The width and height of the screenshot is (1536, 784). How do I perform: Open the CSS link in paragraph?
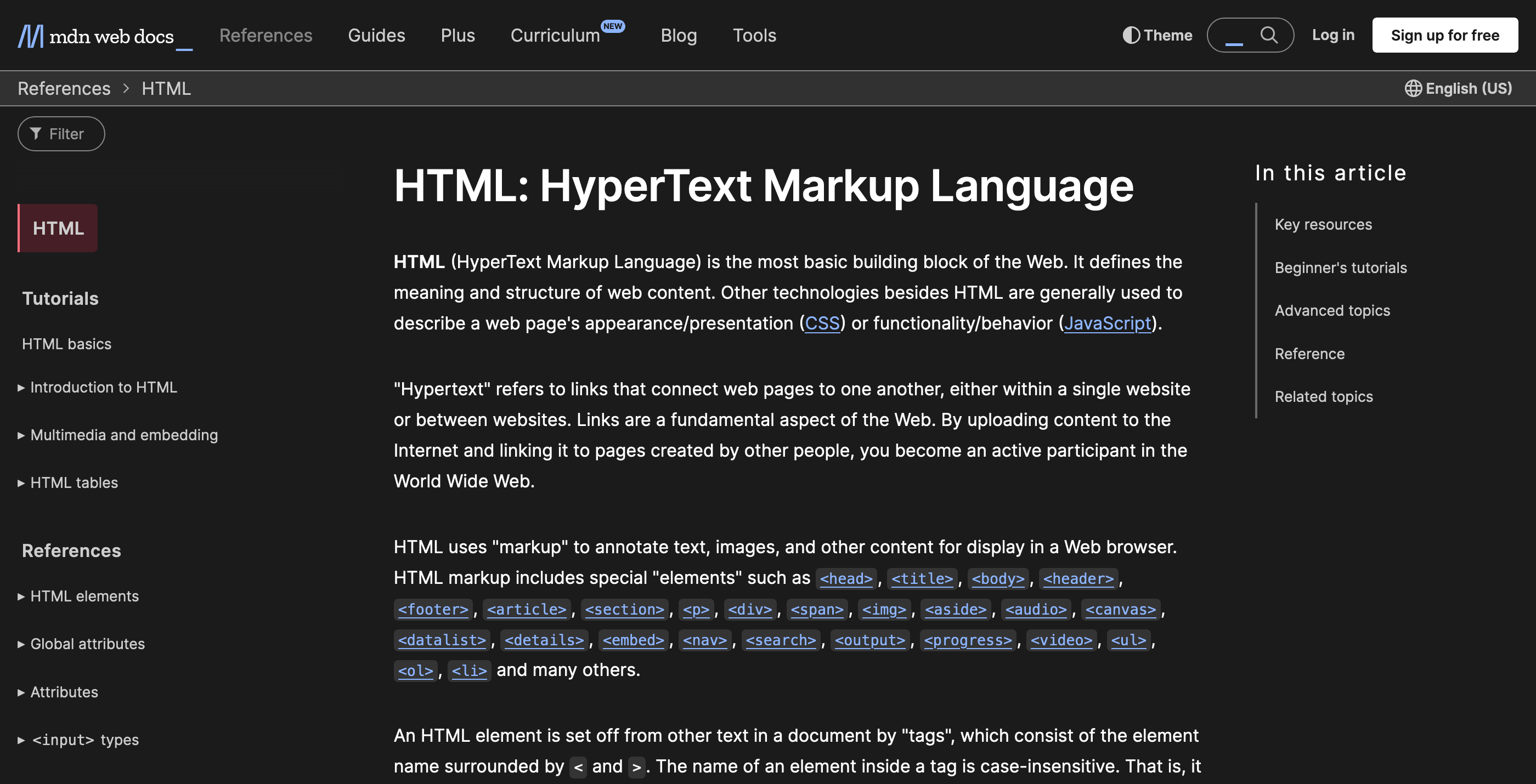coord(822,323)
